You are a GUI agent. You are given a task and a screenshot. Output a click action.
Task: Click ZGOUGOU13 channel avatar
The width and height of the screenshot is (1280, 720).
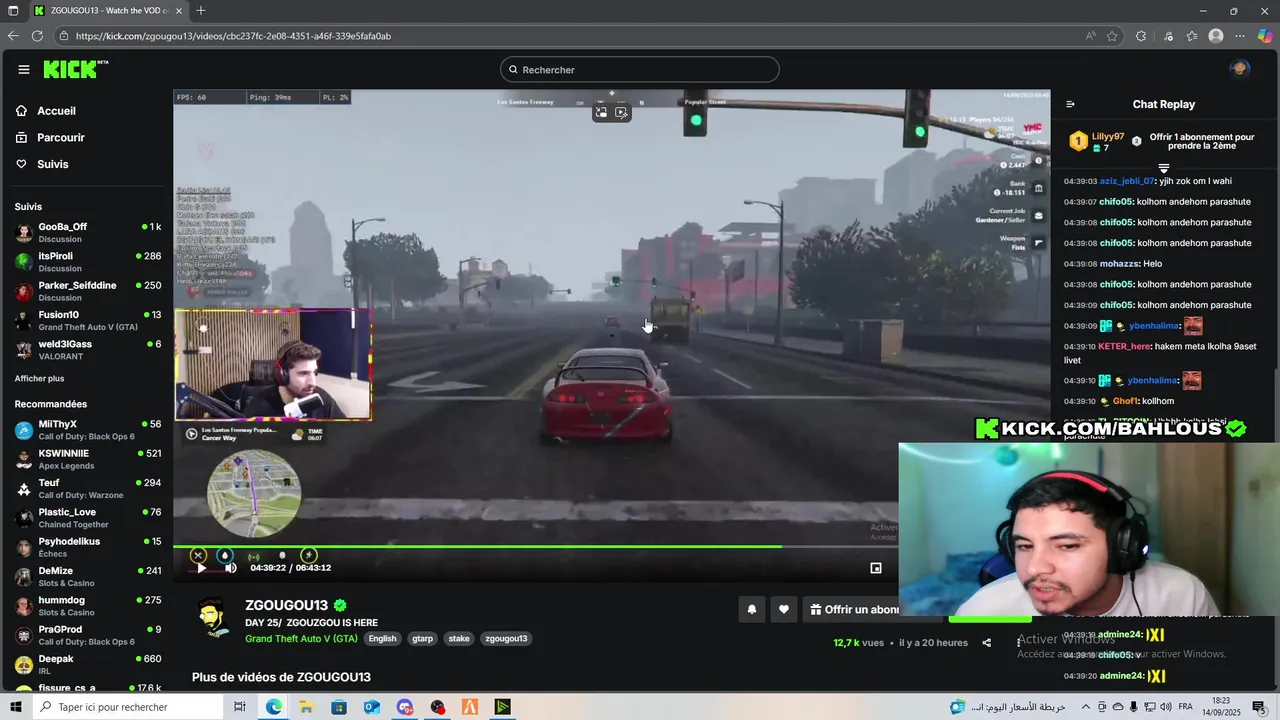[x=214, y=618]
